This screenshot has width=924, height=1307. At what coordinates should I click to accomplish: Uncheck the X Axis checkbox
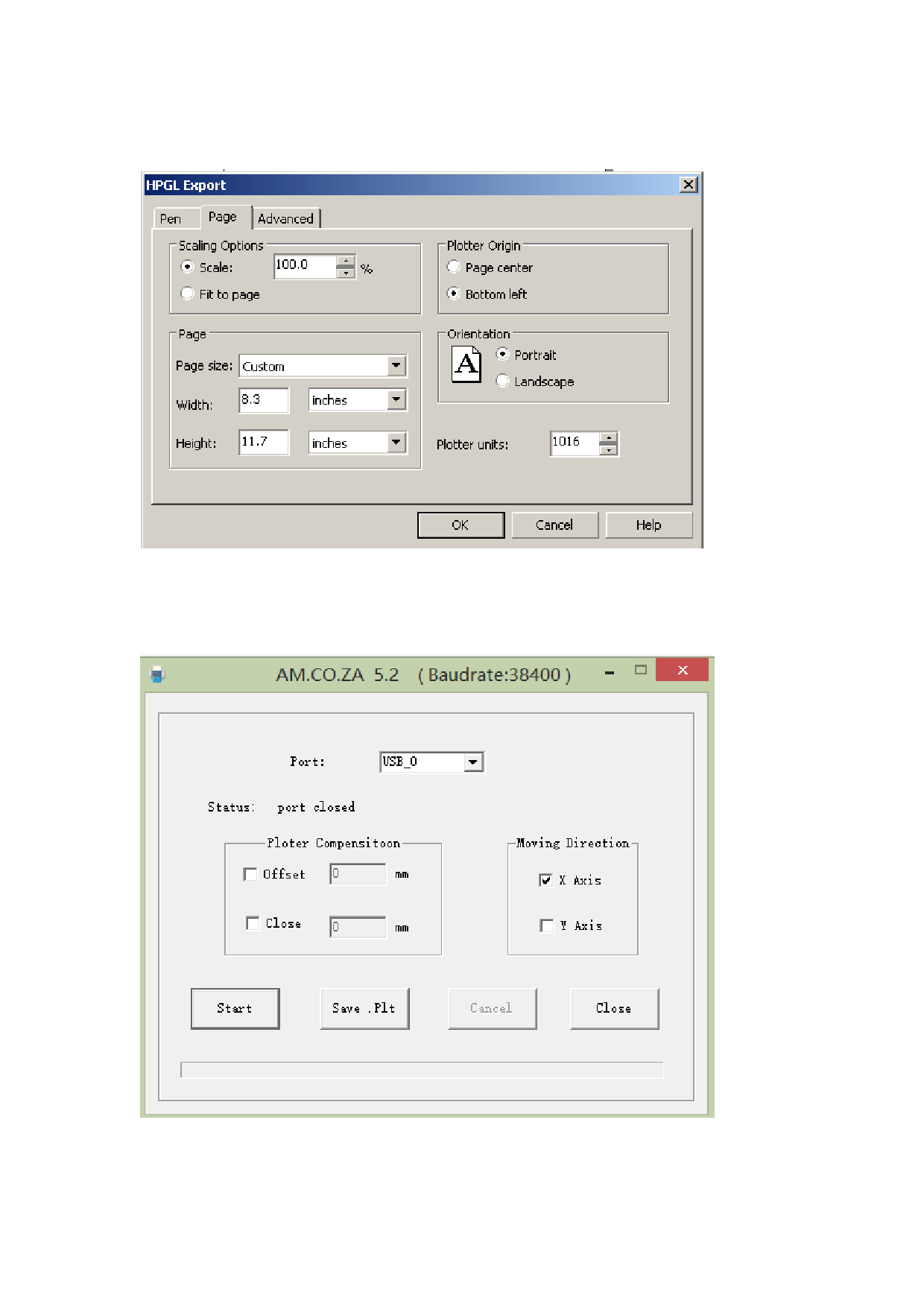point(545,880)
